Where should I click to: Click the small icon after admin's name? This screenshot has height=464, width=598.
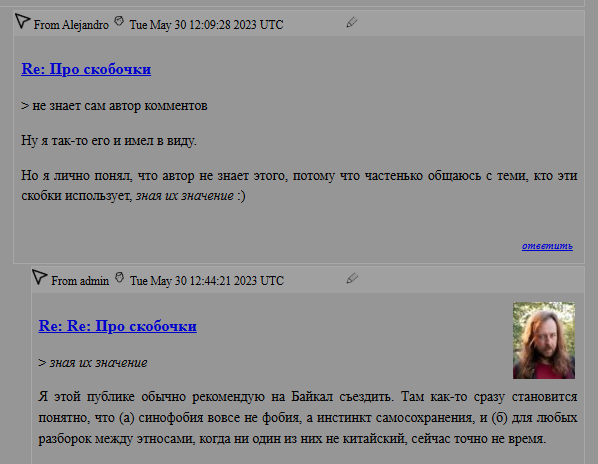coord(119,277)
